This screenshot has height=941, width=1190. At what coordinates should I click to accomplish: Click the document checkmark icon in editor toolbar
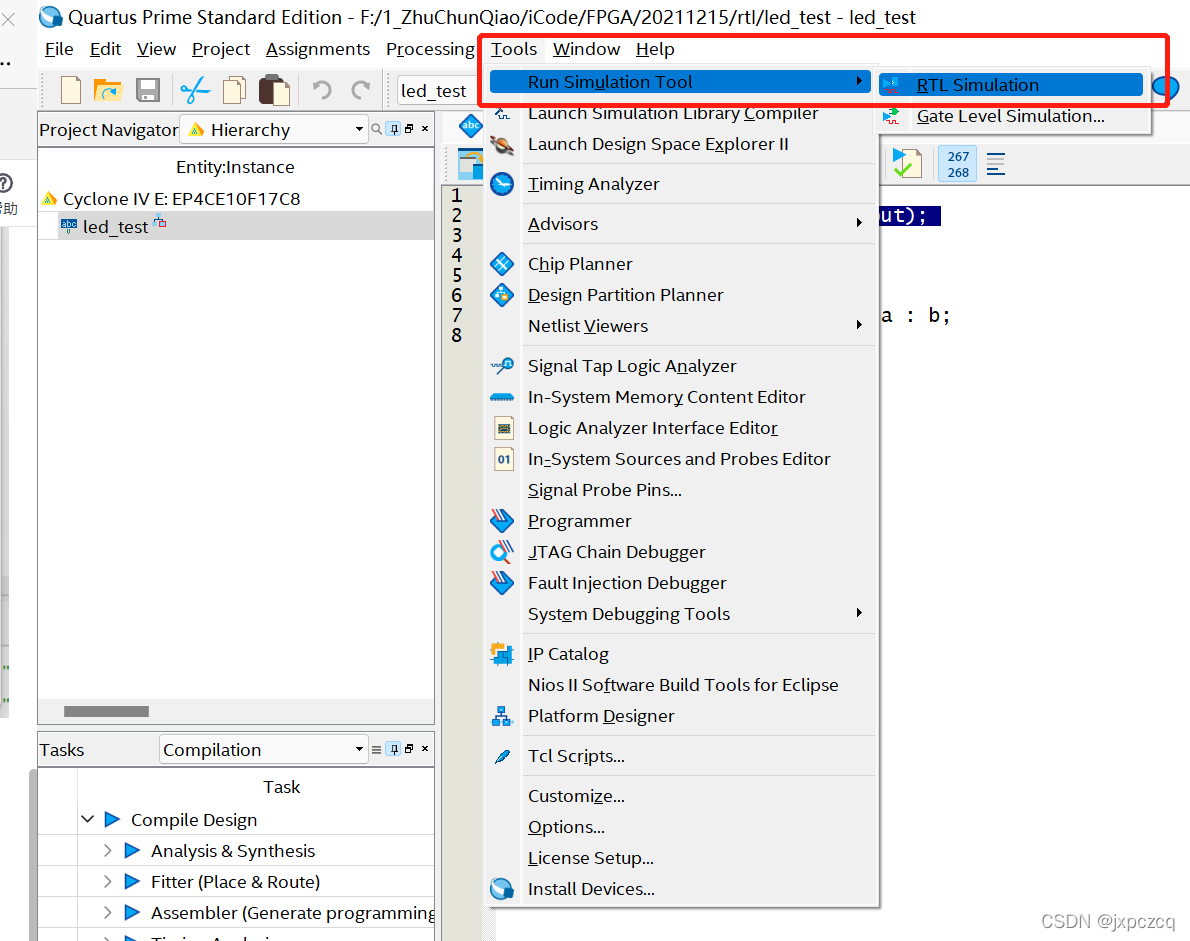click(907, 163)
